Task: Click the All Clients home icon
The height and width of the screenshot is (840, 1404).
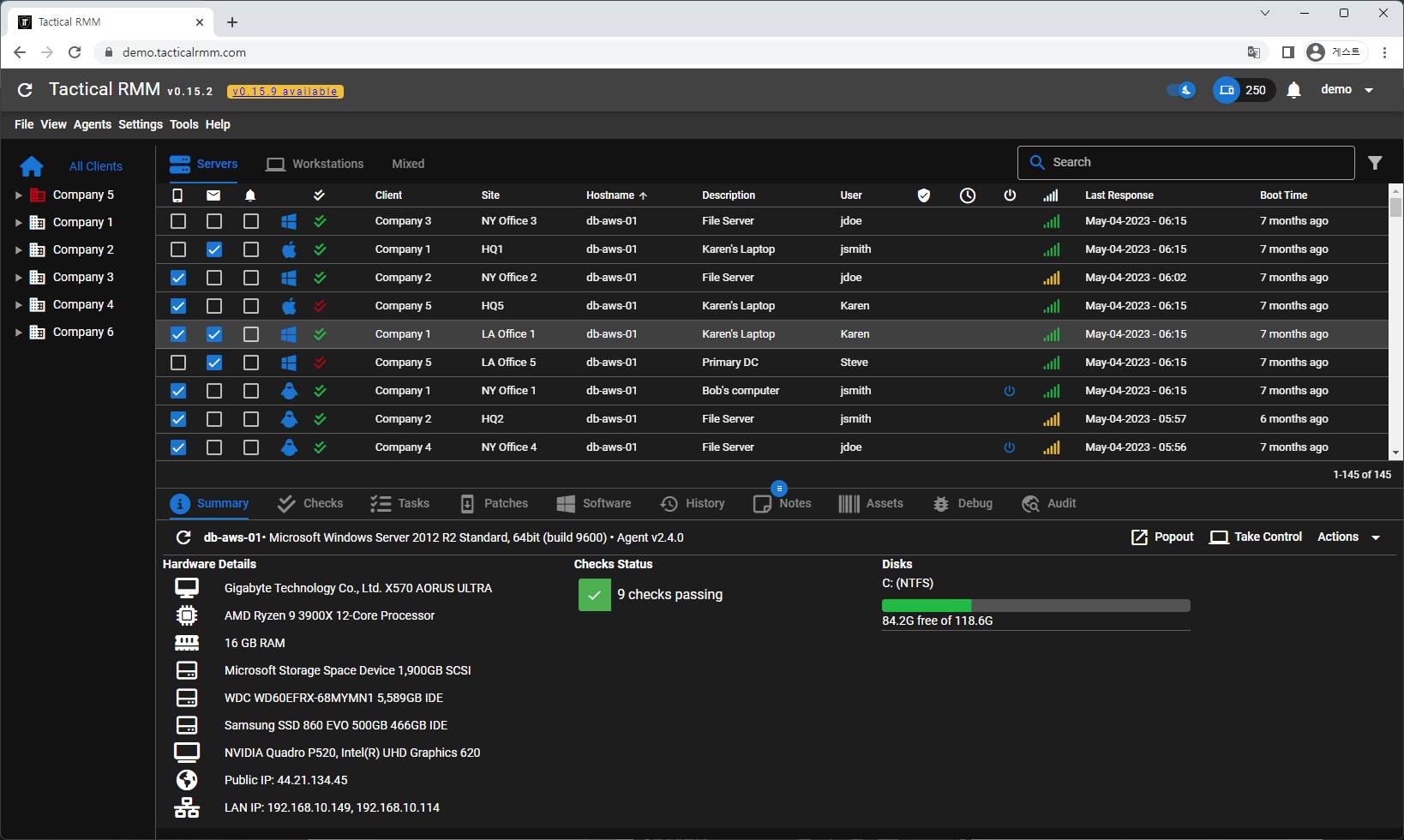Action: [x=32, y=166]
